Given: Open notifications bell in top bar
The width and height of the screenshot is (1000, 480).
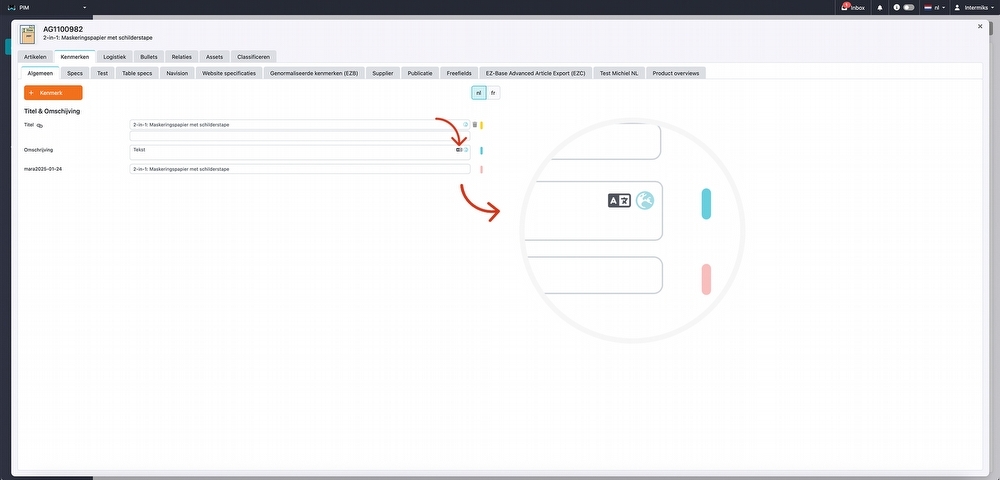Looking at the screenshot, I should click(x=880, y=7).
